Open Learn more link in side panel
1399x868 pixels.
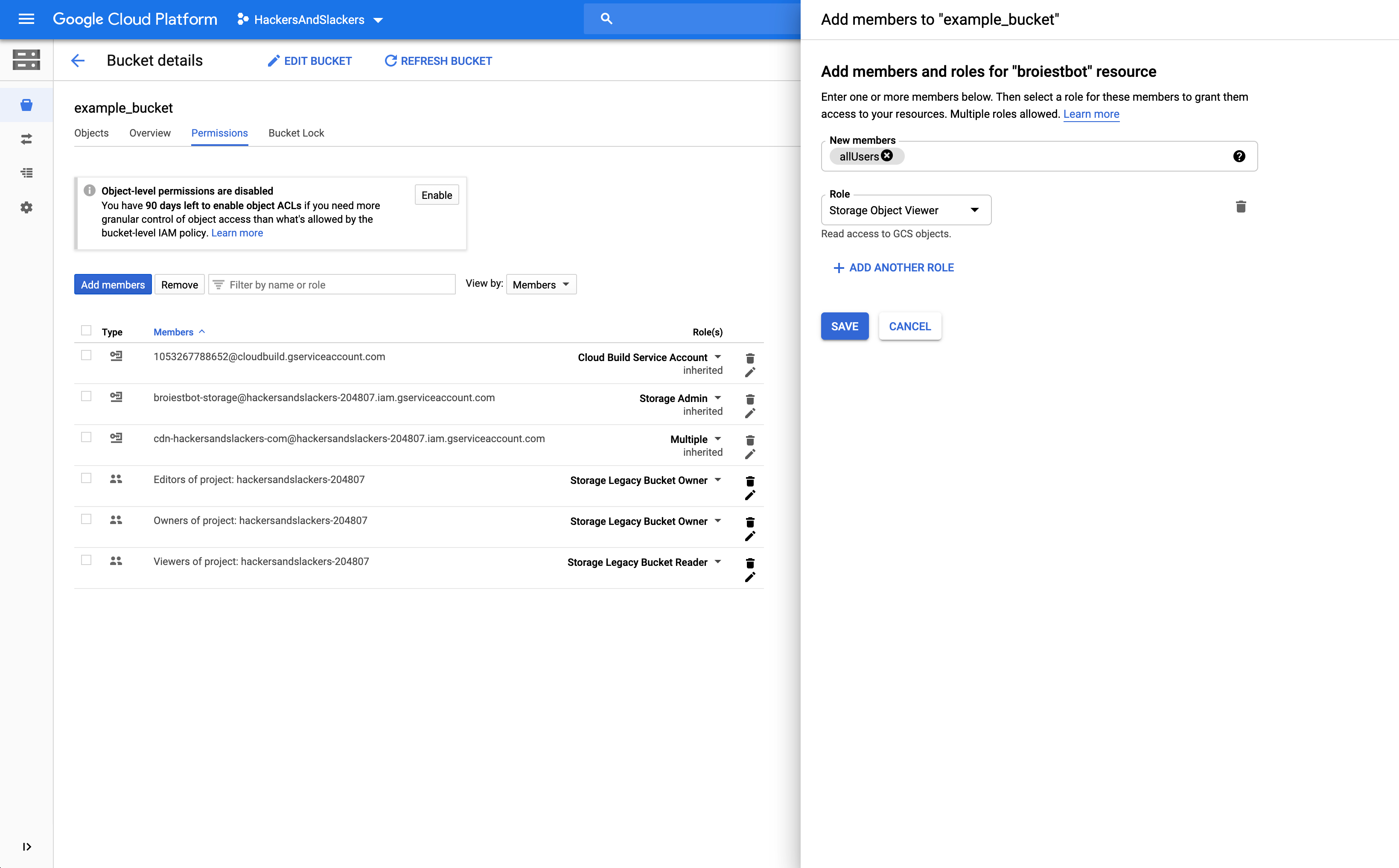[1091, 114]
